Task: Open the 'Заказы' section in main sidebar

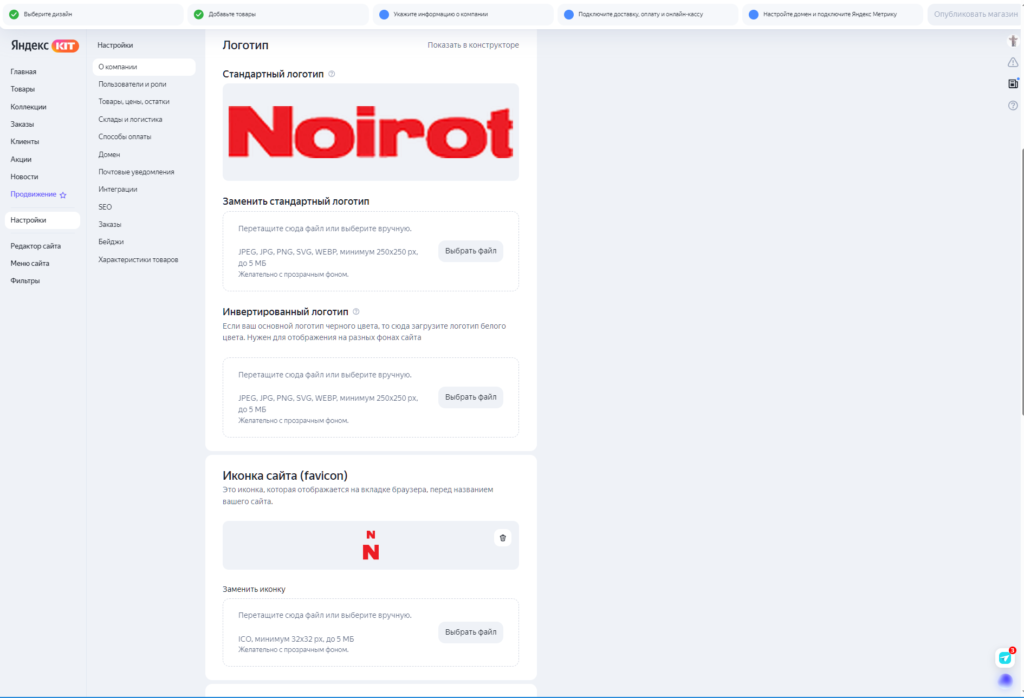Action: point(22,124)
